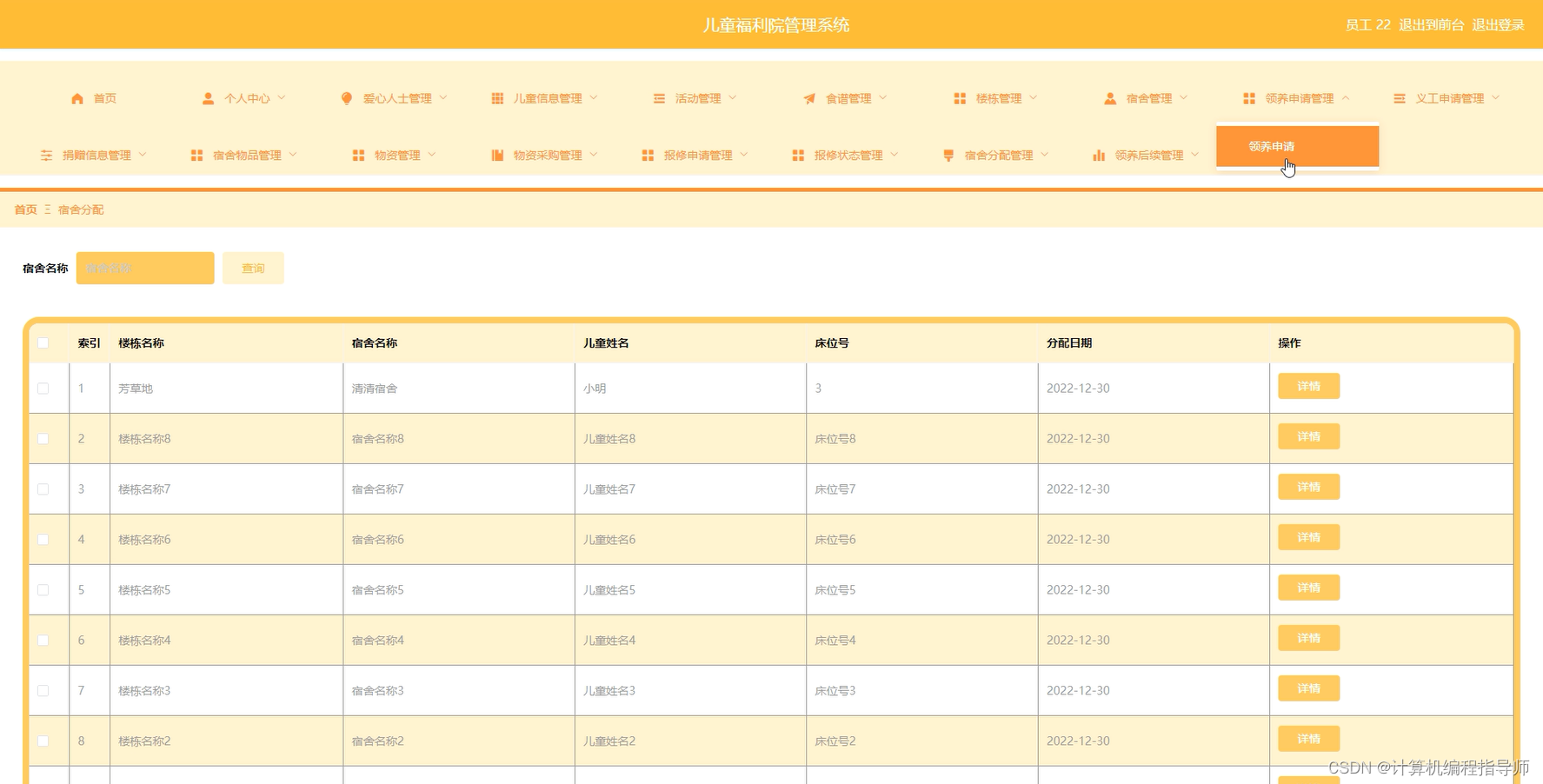The image size is (1543, 784).
Task: Check the checkbox for row 楼栋名称2
Action: [43, 741]
